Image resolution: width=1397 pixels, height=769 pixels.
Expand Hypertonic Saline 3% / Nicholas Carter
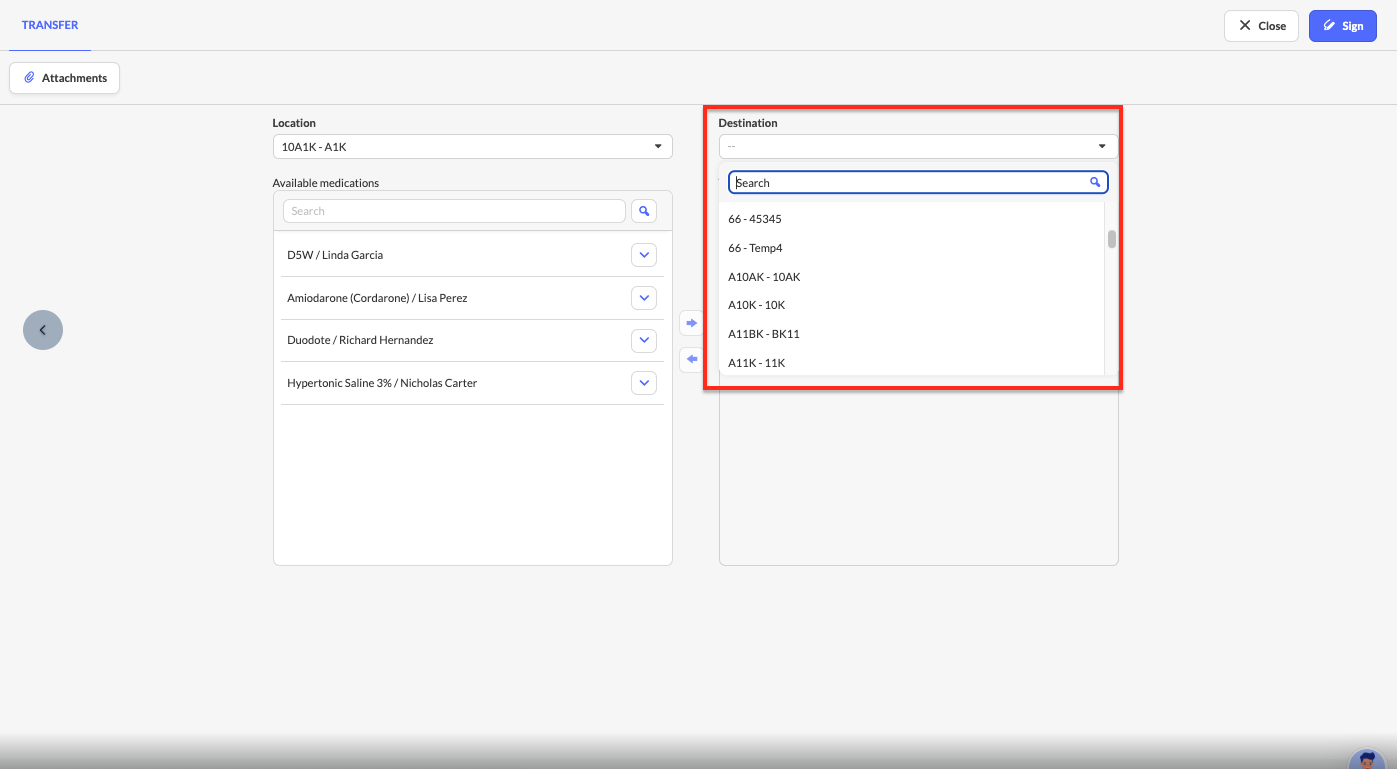pos(644,383)
